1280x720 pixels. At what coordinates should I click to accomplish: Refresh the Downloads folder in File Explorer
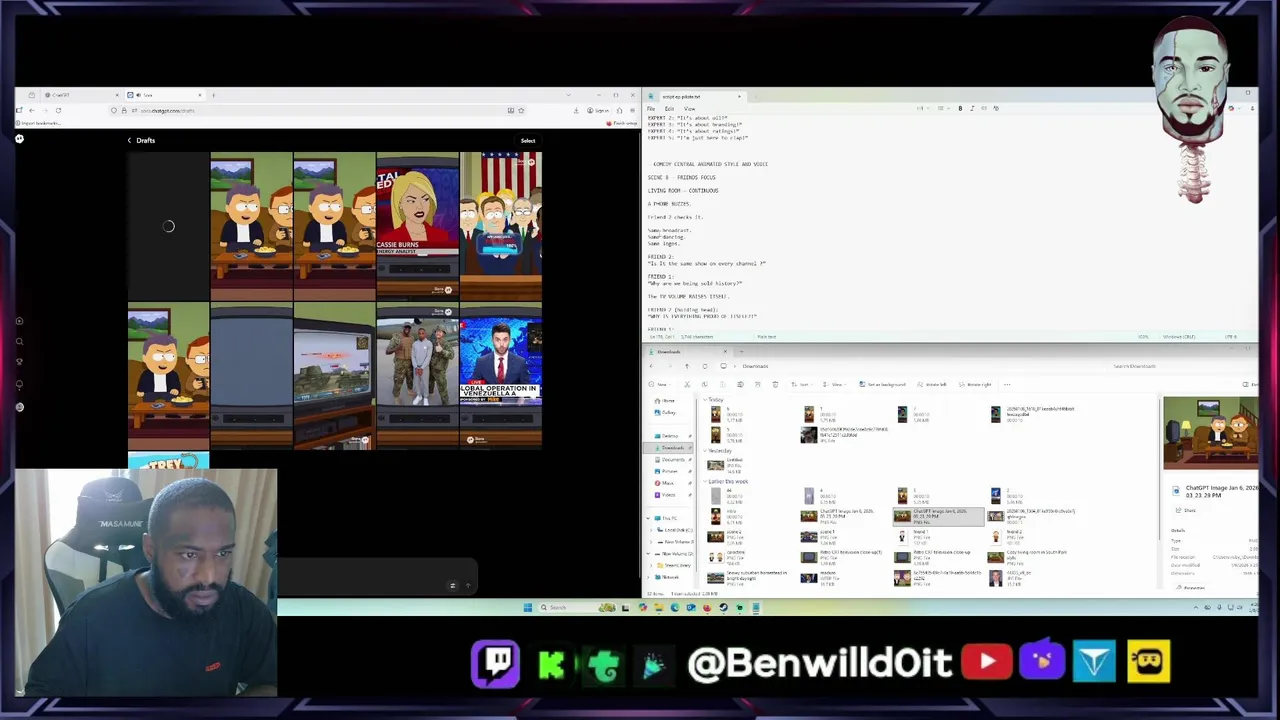[x=704, y=366]
